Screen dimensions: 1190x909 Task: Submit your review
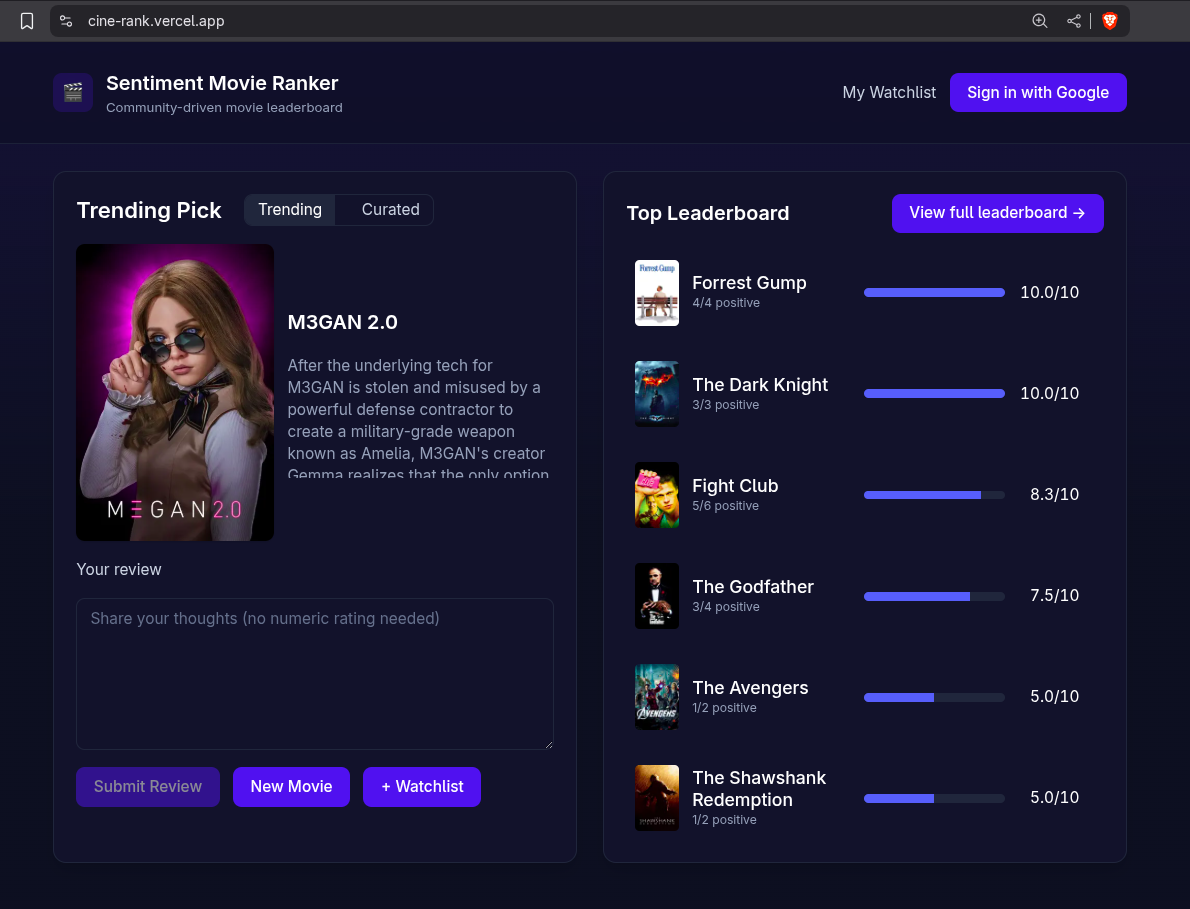click(147, 787)
